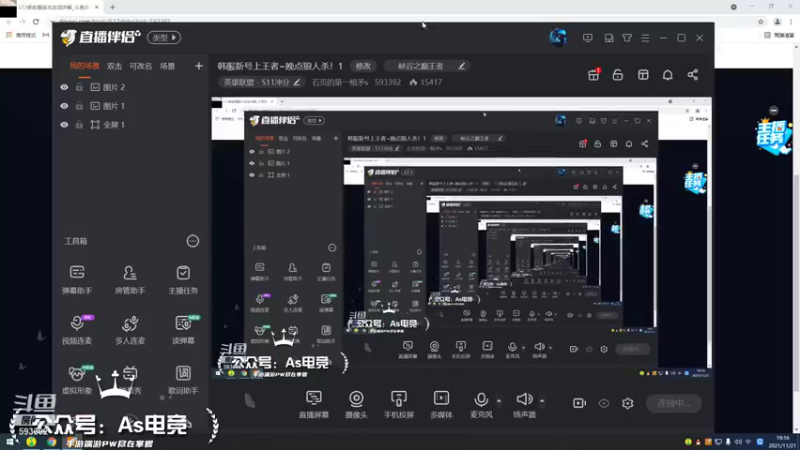Image resolution: width=800 pixels, height=450 pixels.
Task: Open the 虚拟形象 tool
Action: click(x=77, y=380)
